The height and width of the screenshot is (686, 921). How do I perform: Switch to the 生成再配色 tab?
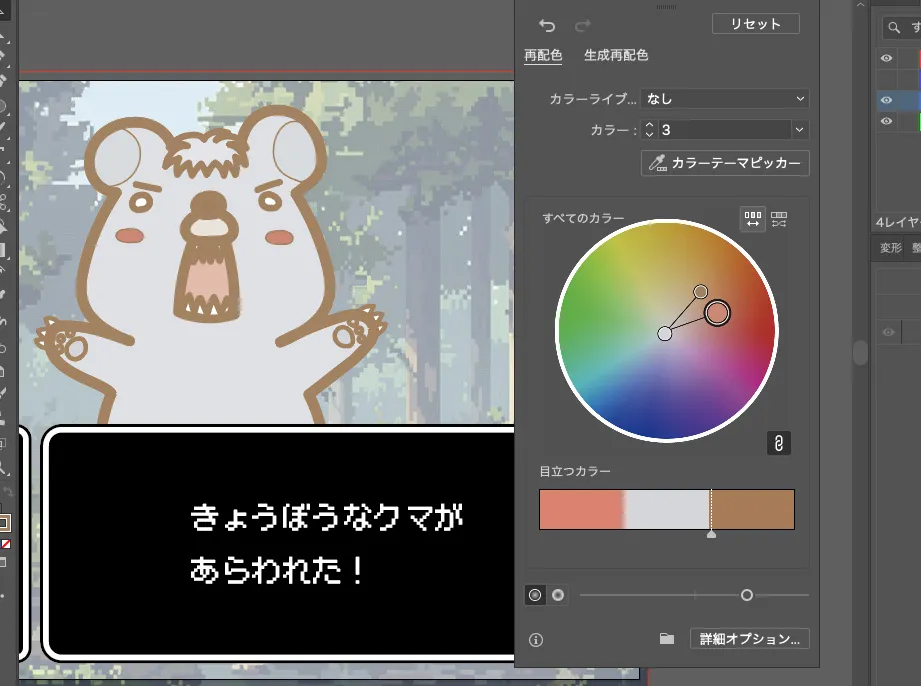tap(614, 55)
